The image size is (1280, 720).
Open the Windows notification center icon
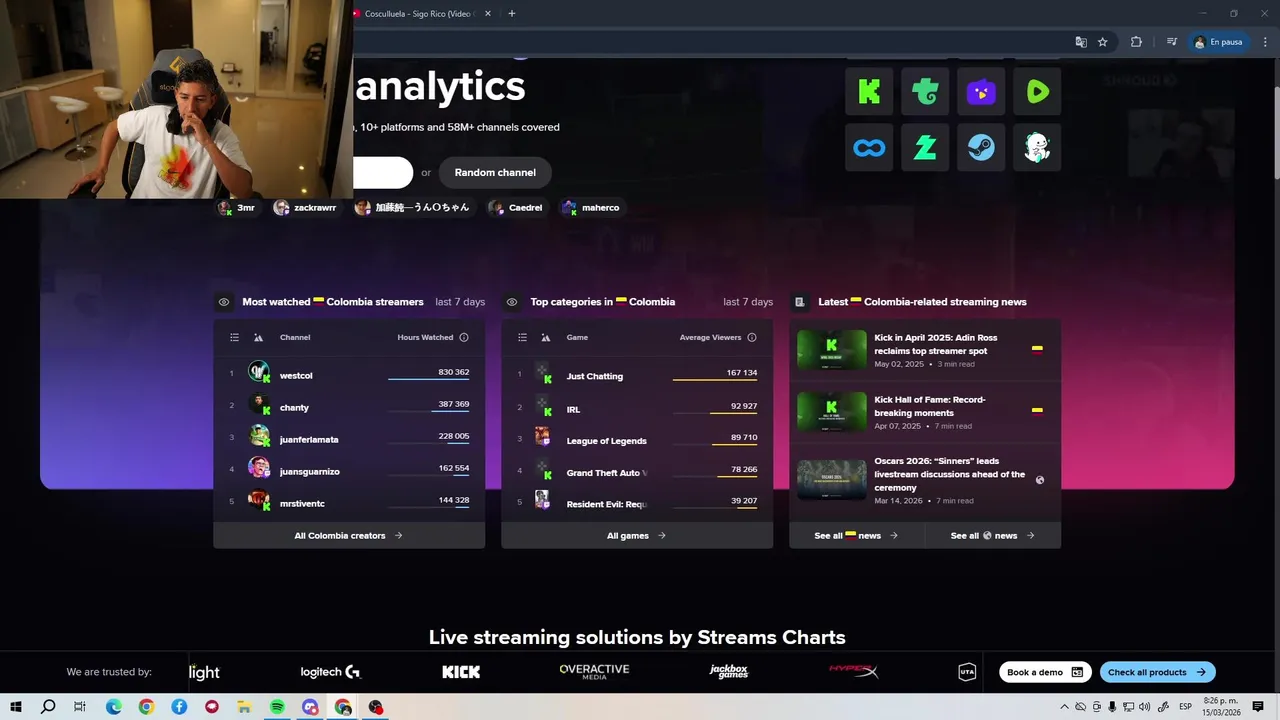pyautogui.click(x=1258, y=707)
